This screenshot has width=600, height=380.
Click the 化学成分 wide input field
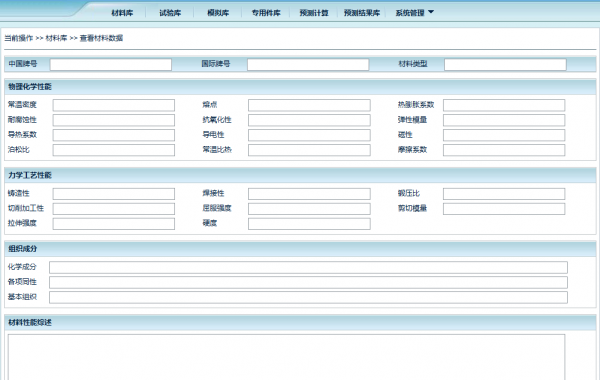click(x=308, y=267)
